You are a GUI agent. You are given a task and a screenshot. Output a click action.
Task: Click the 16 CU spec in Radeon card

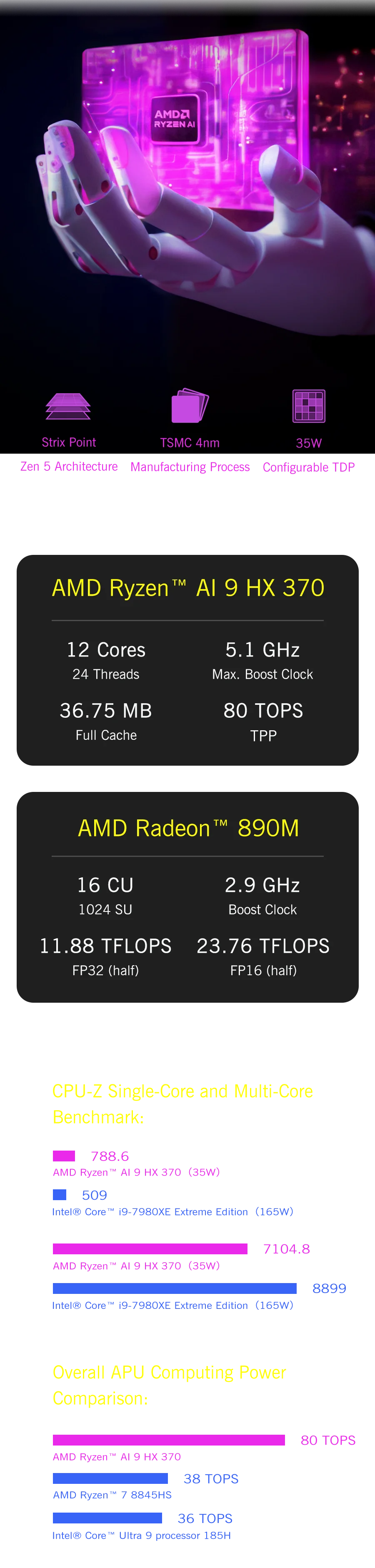point(105,885)
